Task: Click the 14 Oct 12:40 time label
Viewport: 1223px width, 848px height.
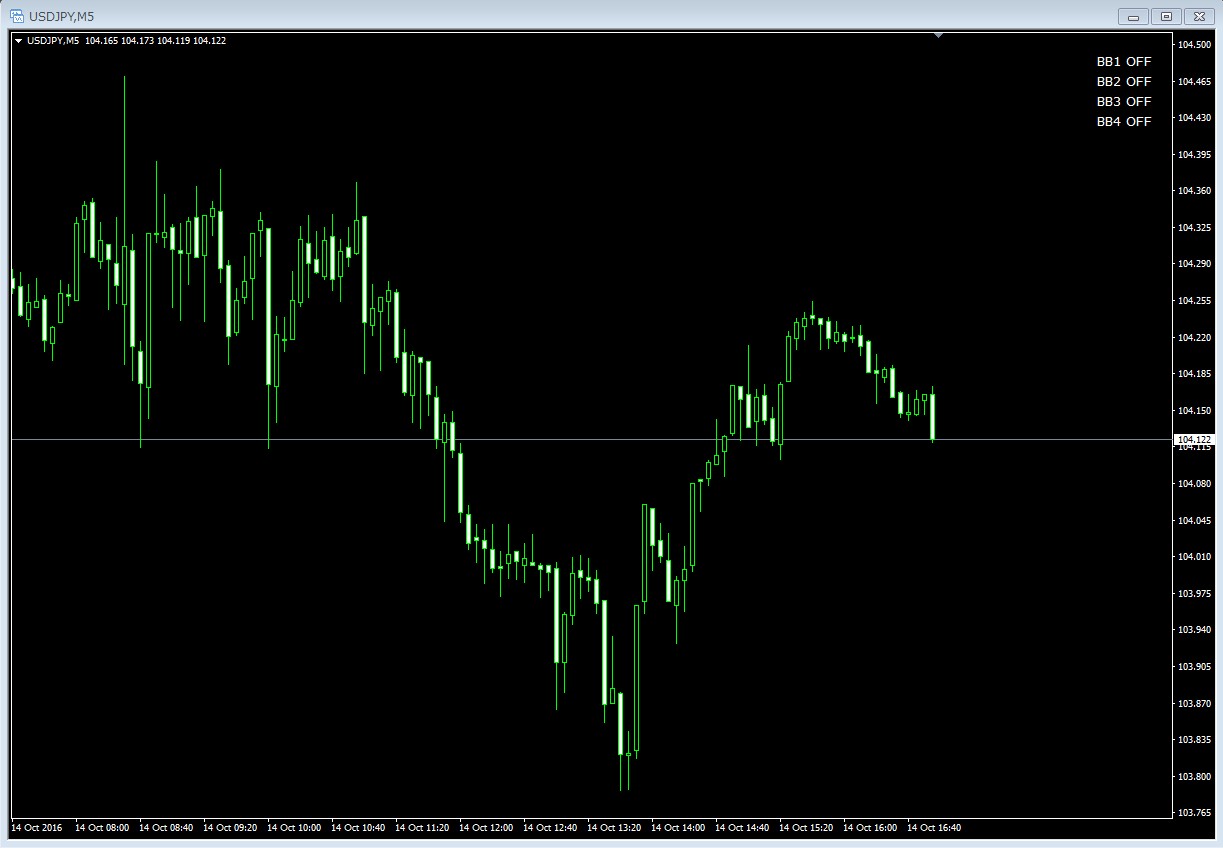Action: tap(550, 828)
